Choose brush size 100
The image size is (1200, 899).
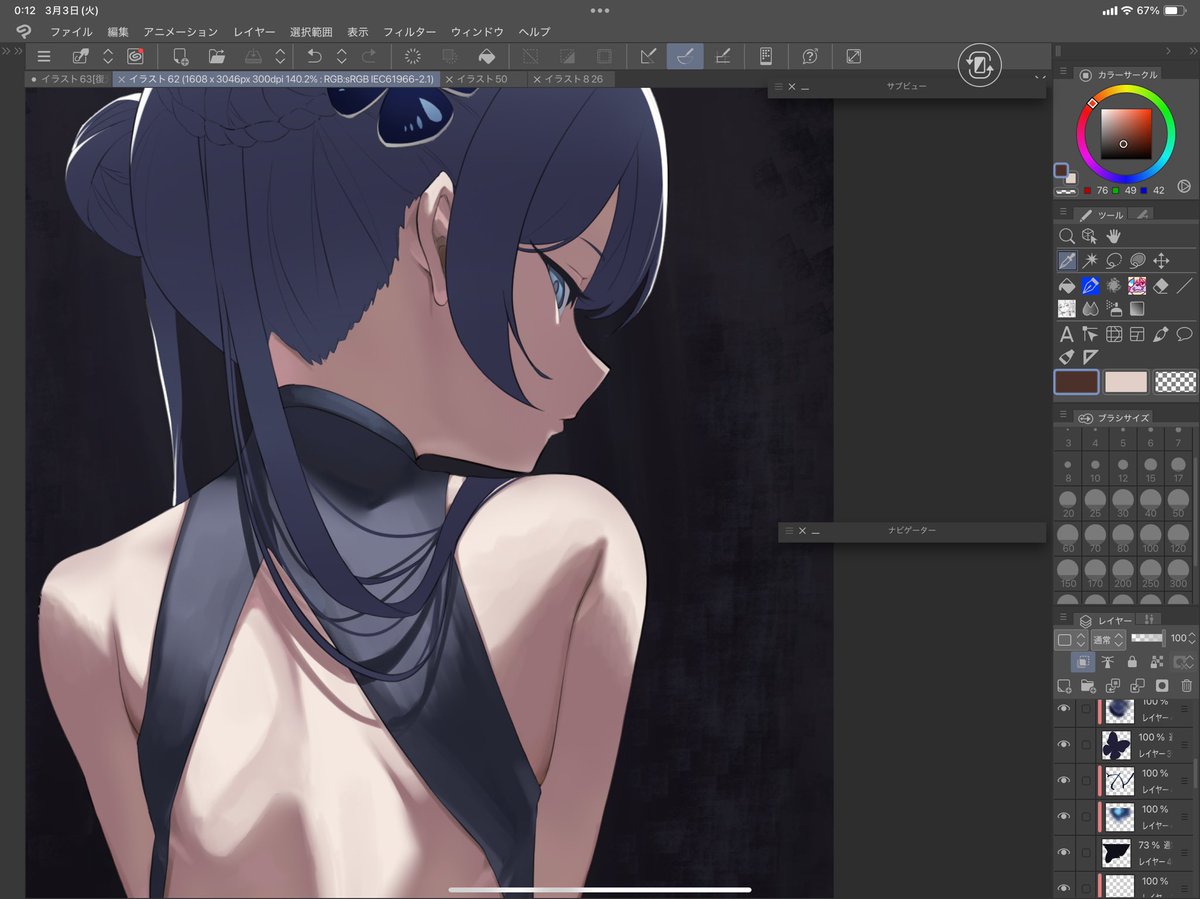tap(1150, 537)
